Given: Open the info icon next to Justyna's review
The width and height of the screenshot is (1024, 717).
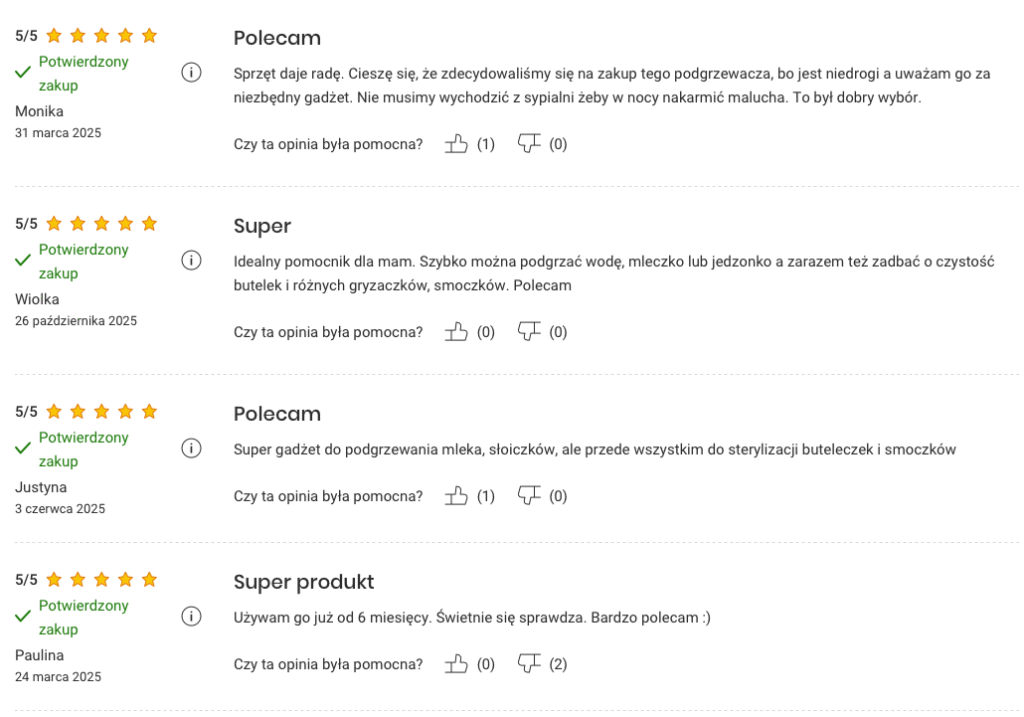Looking at the screenshot, I should tap(192, 448).
